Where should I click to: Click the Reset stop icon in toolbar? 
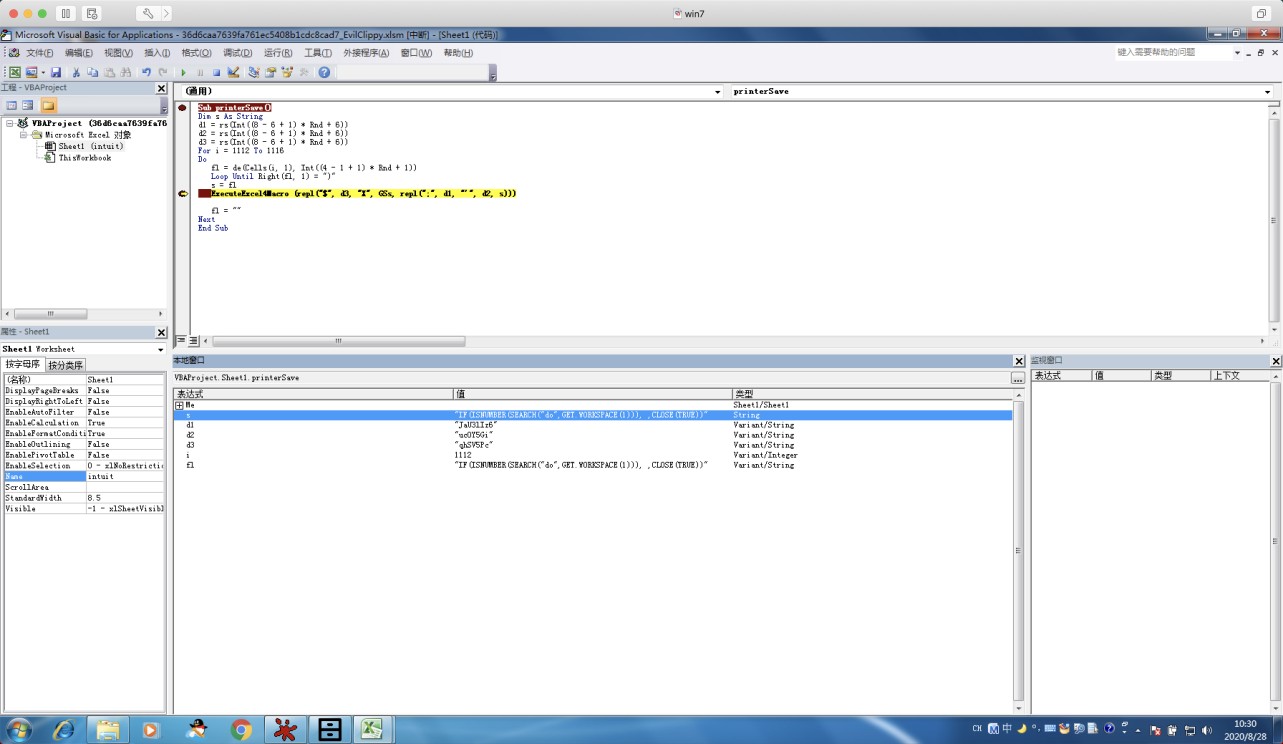[x=216, y=72]
